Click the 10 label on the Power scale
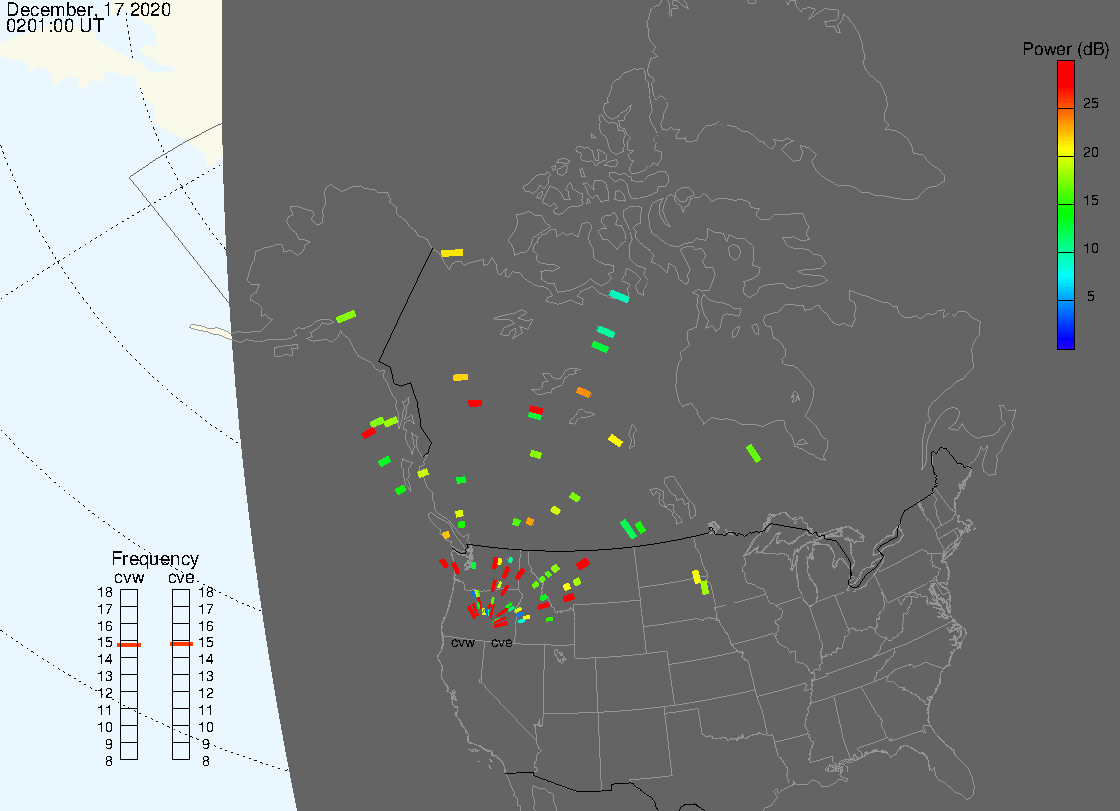This screenshot has width=1120, height=811. (1091, 249)
